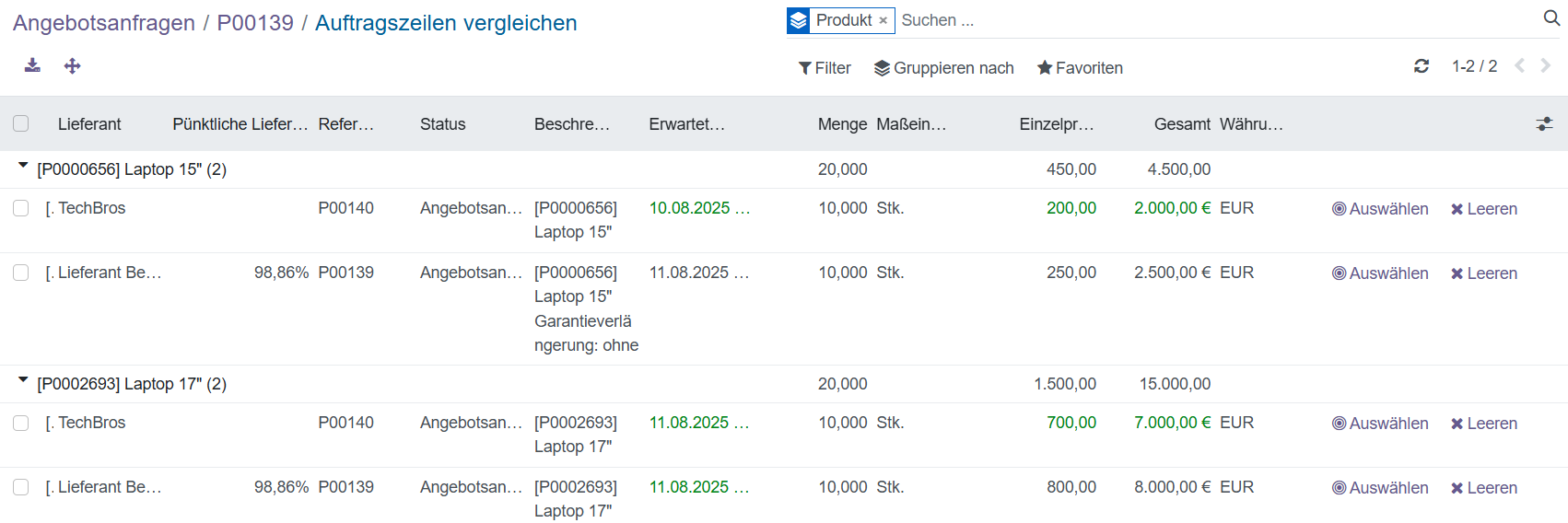Check the TechBros Laptop 17" row checkbox
Screen dimensions: 1568x523
[21, 423]
